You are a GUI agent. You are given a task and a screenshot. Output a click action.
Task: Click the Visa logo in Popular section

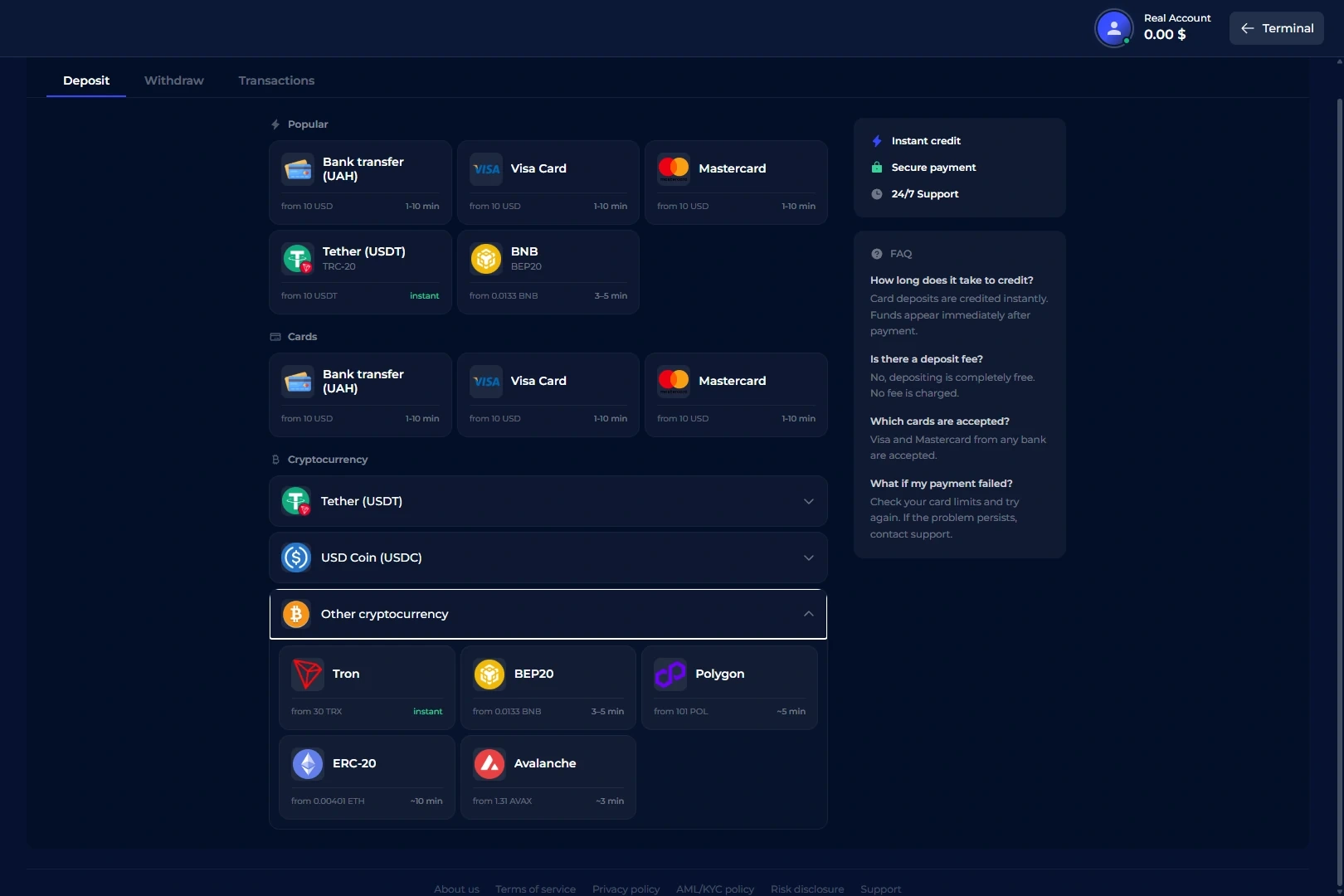click(486, 169)
